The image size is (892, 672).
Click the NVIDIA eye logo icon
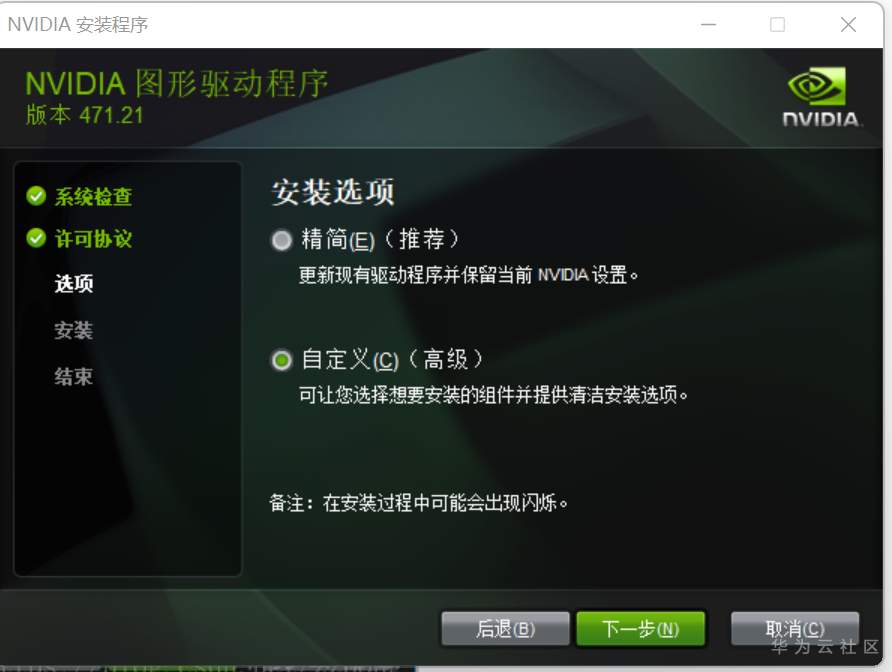click(817, 86)
